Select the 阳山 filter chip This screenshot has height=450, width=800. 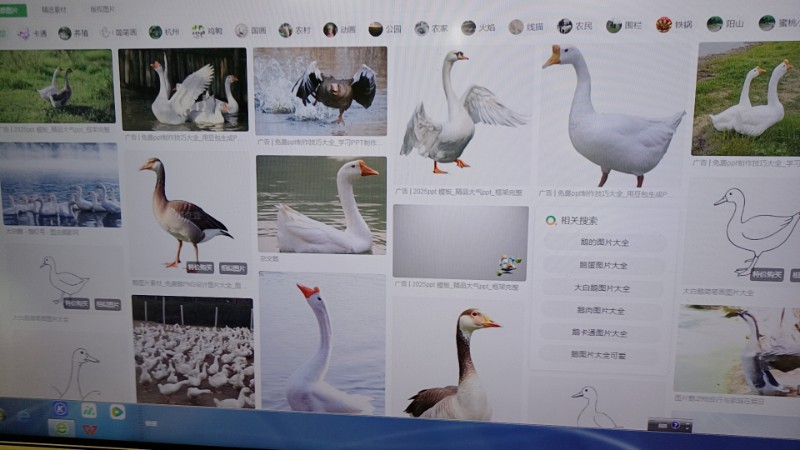(x=724, y=23)
